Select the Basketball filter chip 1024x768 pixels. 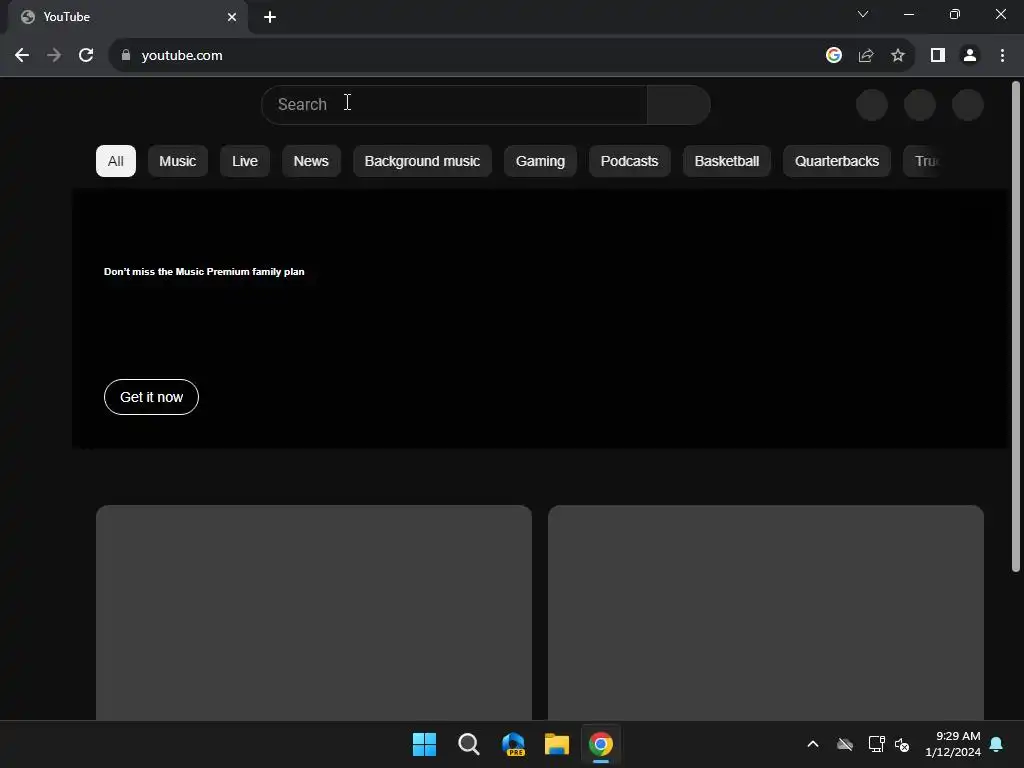[x=727, y=161]
